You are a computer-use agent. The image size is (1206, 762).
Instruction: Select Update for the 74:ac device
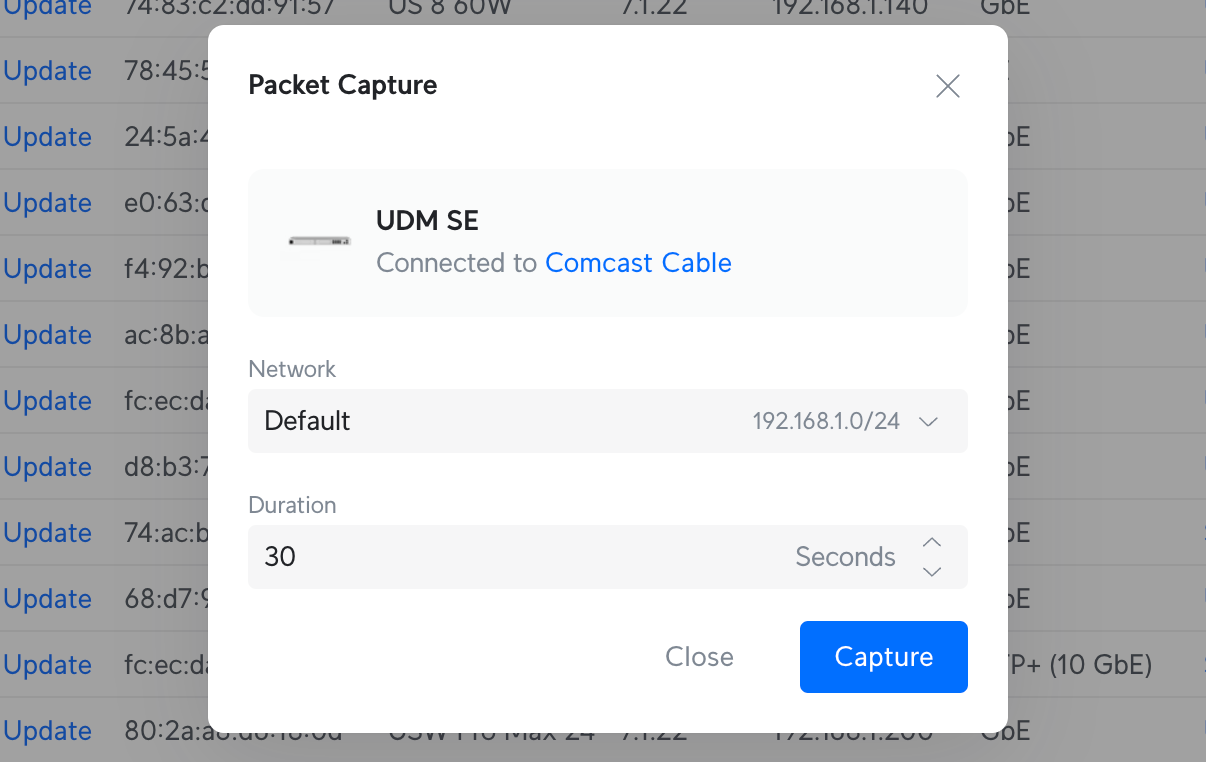tap(48, 533)
